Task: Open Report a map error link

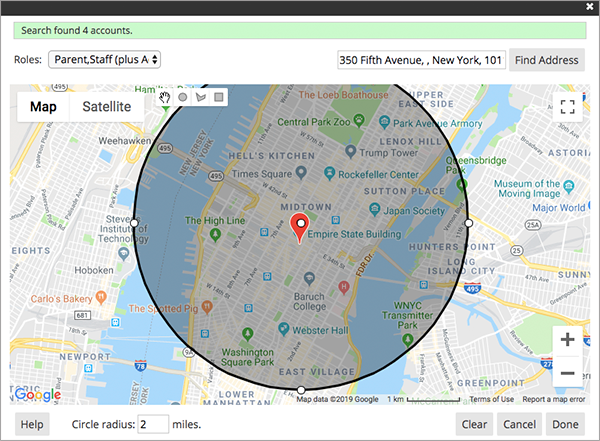Action: 554,399
